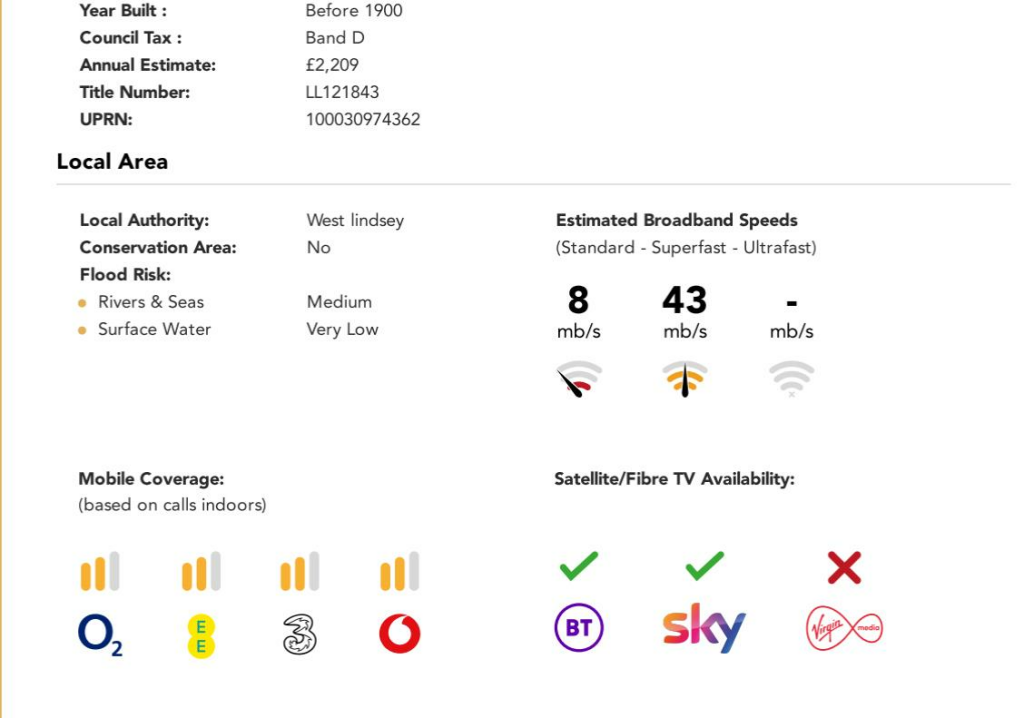Click the green checkmark above BT
The width and height of the screenshot is (1024, 718).
click(579, 566)
